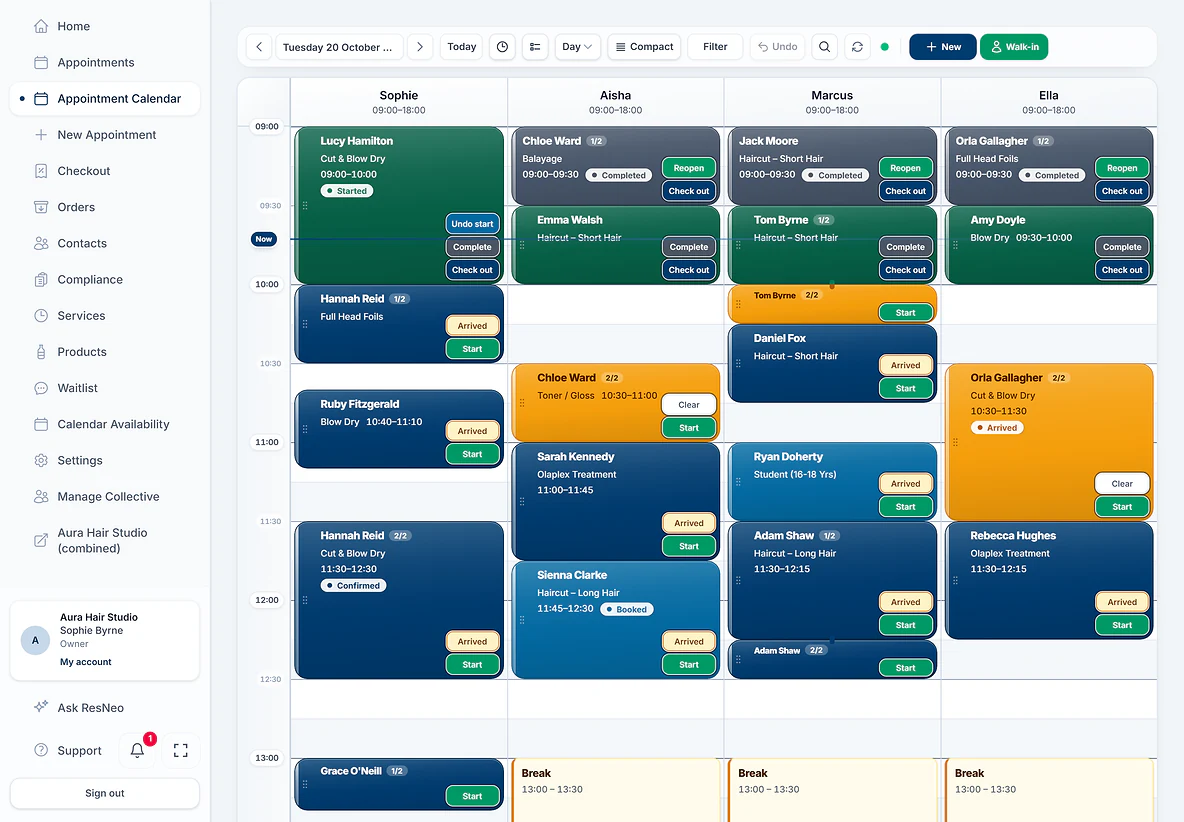This screenshot has width=1184, height=822.
Task: Click the list options icon in toolbar
Action: pyautogui.click(x=535, y=47)
